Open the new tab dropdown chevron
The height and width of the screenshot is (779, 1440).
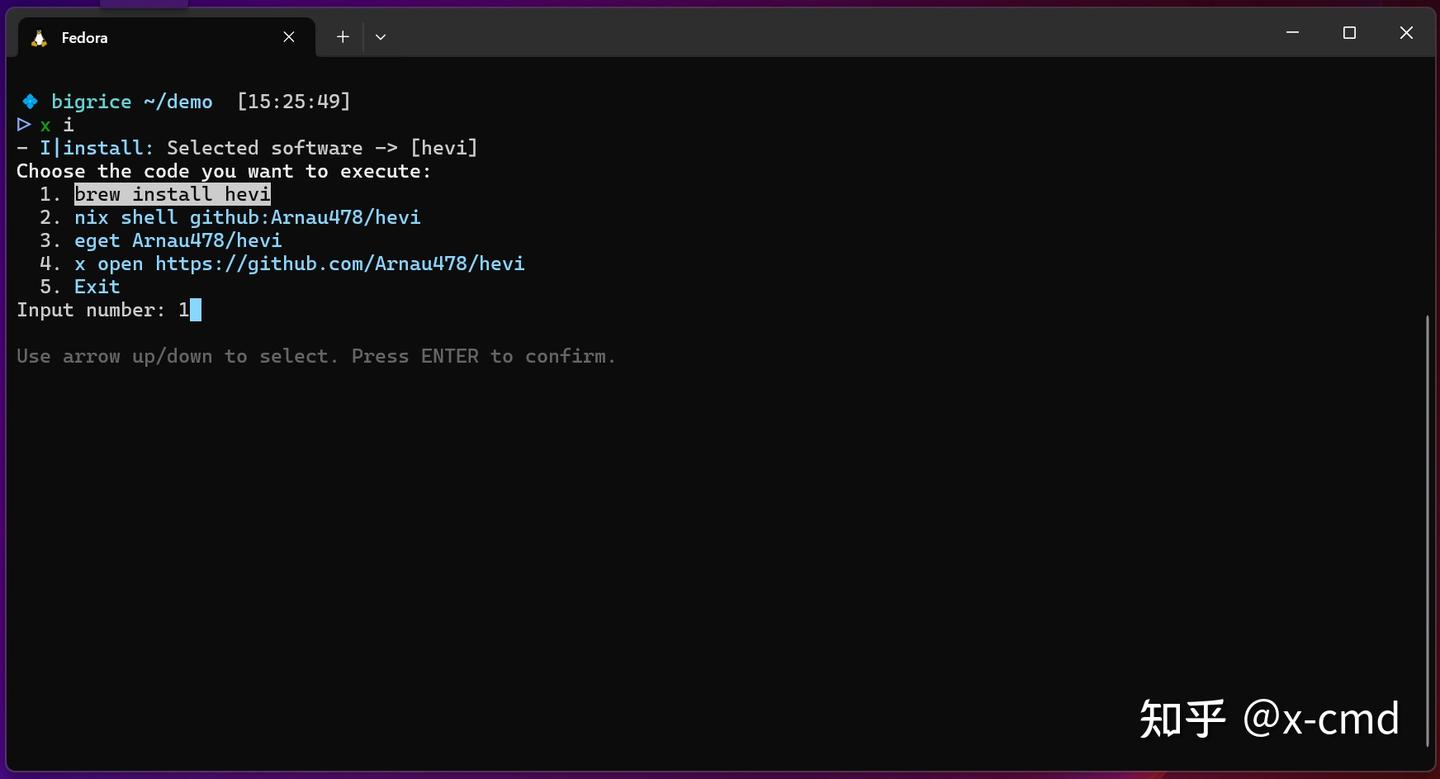coord(380,36)
